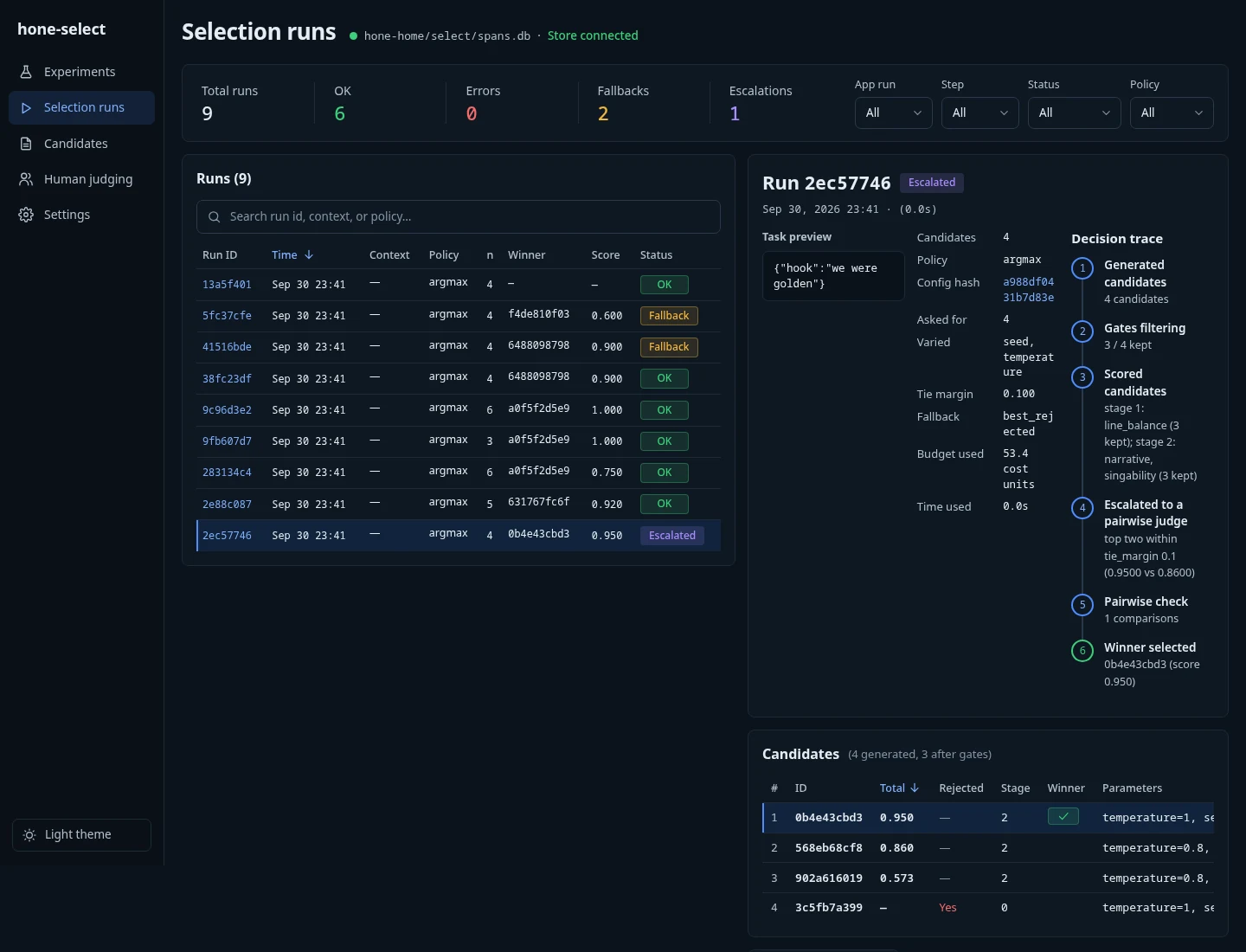
Task: Select rejected candidate 3c5fb7a399
Action: click(988, 908)
